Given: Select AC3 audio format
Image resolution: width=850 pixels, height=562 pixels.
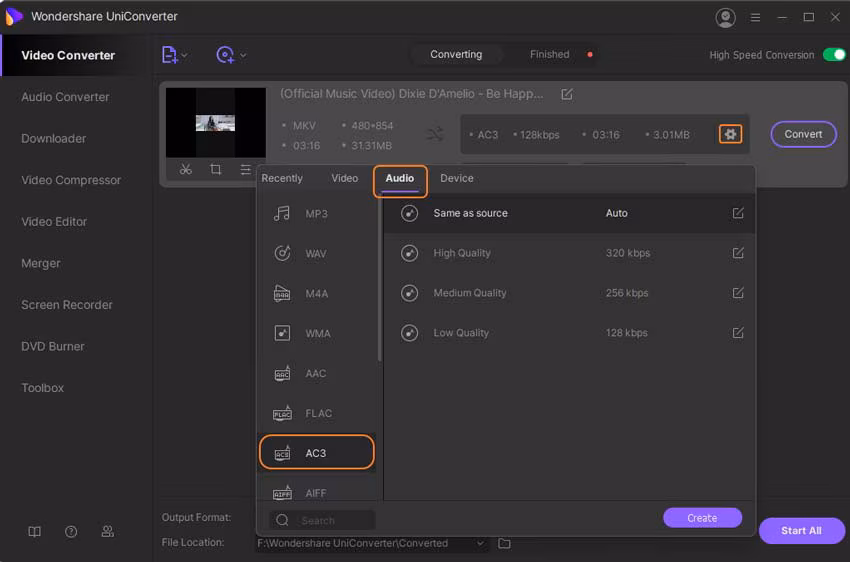Looking at the screenshot, I should [x=317, y=453].
